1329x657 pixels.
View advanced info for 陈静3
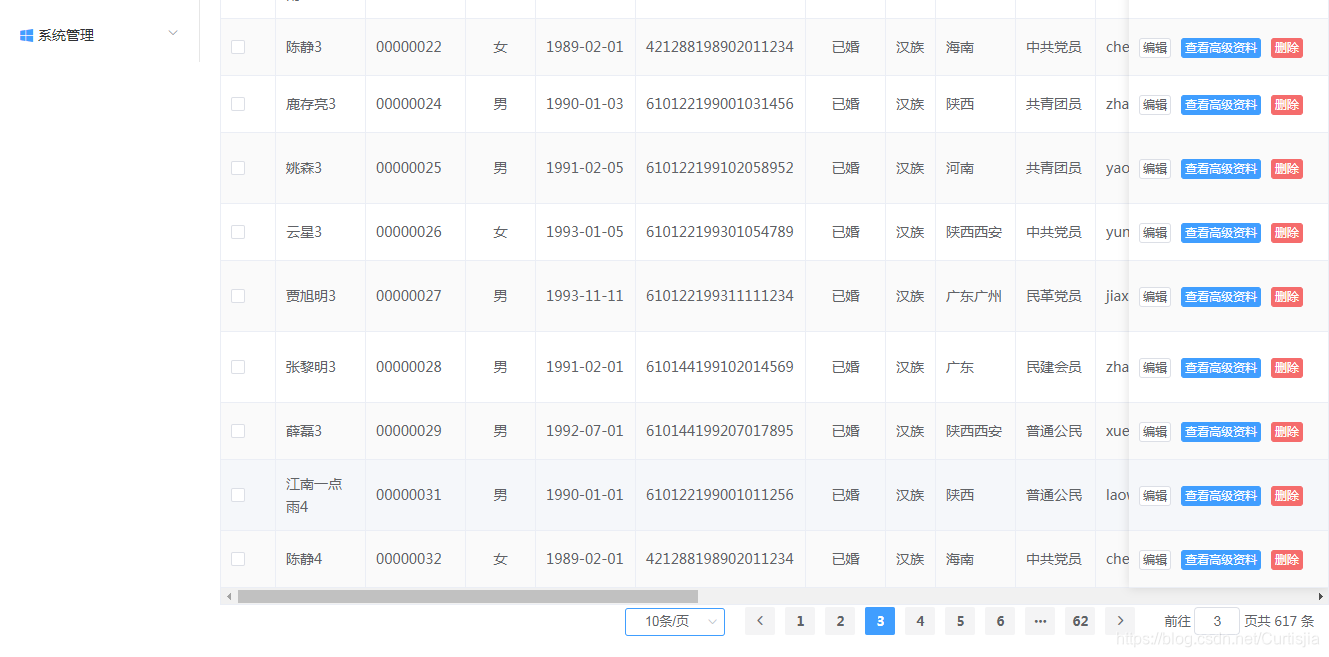coord(1221,47)
